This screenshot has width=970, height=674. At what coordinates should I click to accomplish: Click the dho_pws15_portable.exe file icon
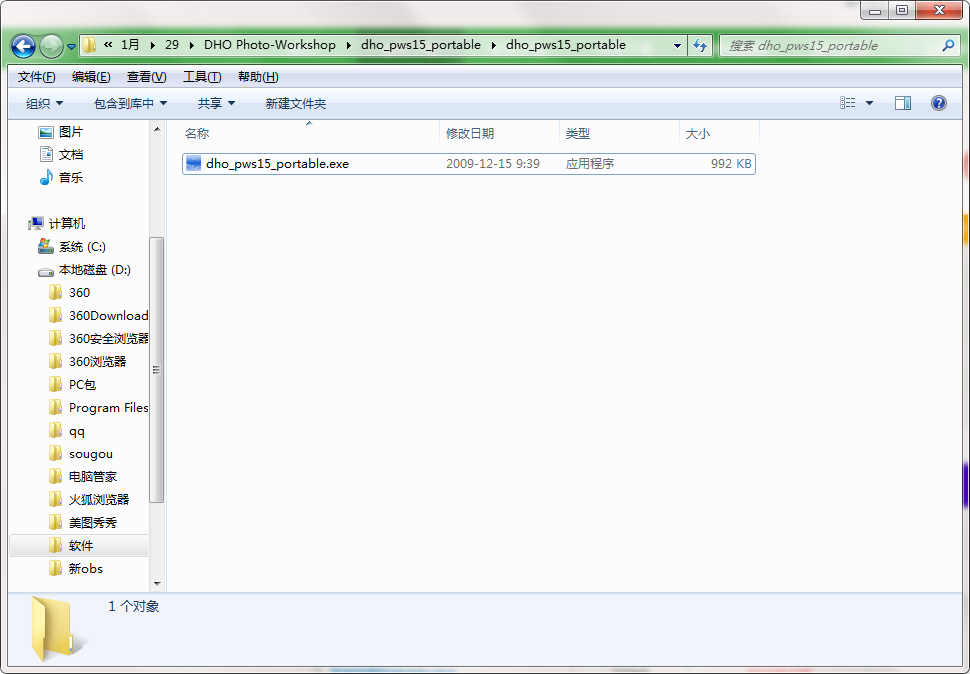pos(194,164)
